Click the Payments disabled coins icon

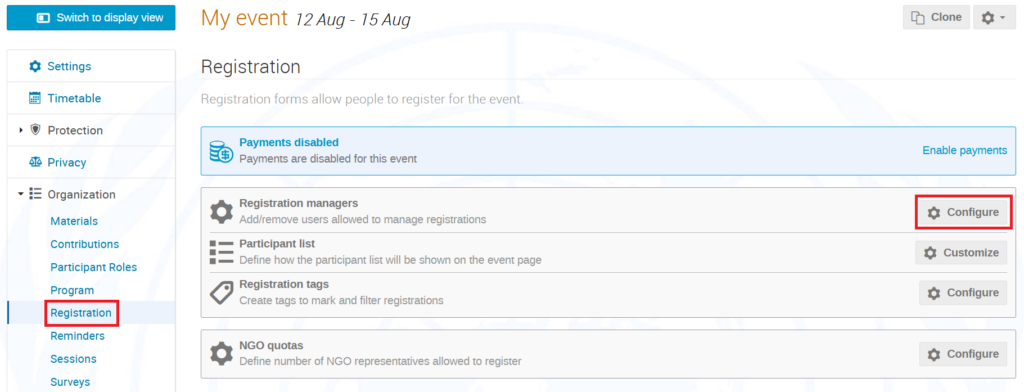pos(221,151)
